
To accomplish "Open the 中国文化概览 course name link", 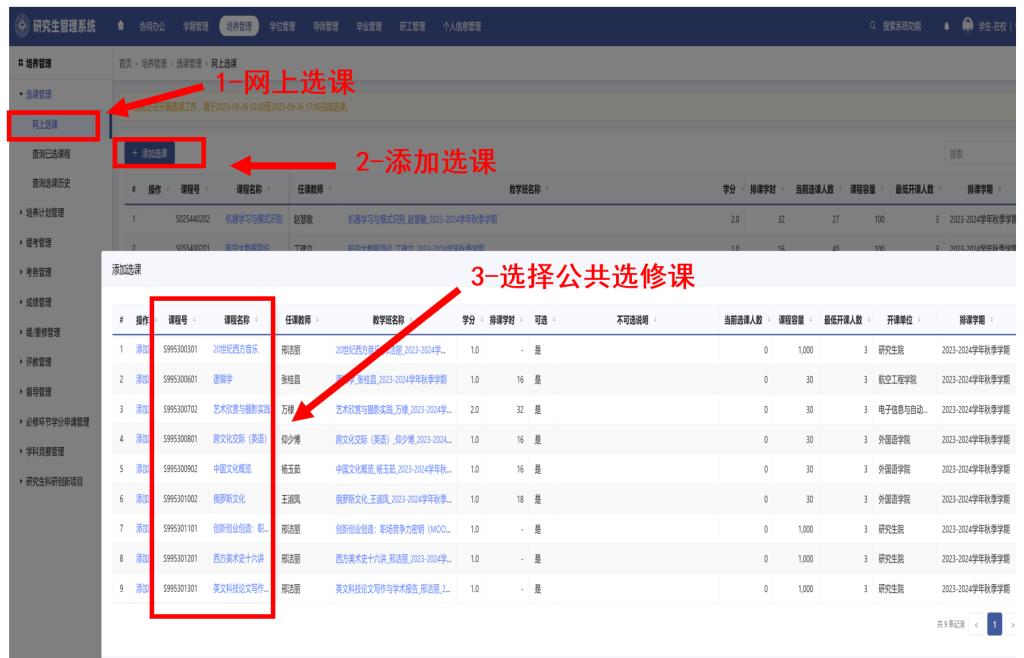I will 236,467.
